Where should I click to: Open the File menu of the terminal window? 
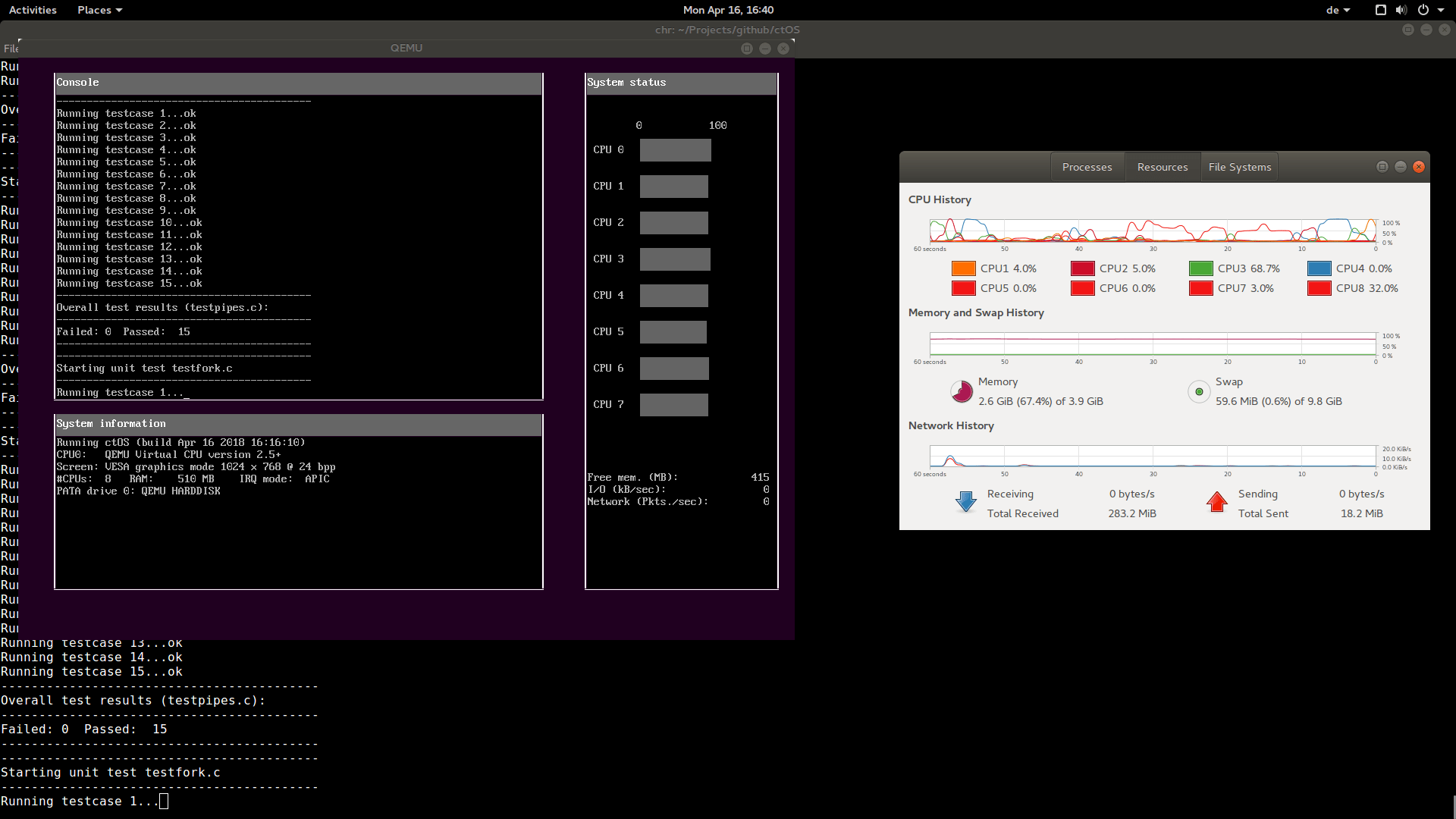click(x=12, y=48)
